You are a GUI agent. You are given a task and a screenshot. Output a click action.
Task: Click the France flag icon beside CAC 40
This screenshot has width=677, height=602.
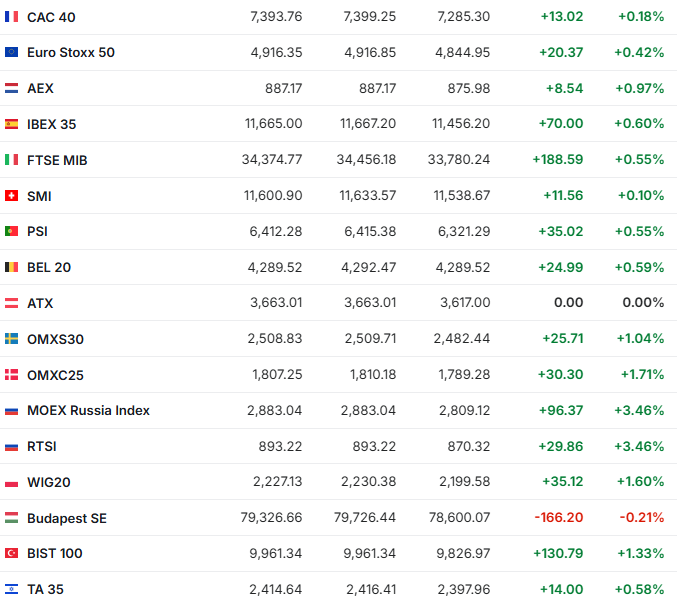[x=11, y=17]
